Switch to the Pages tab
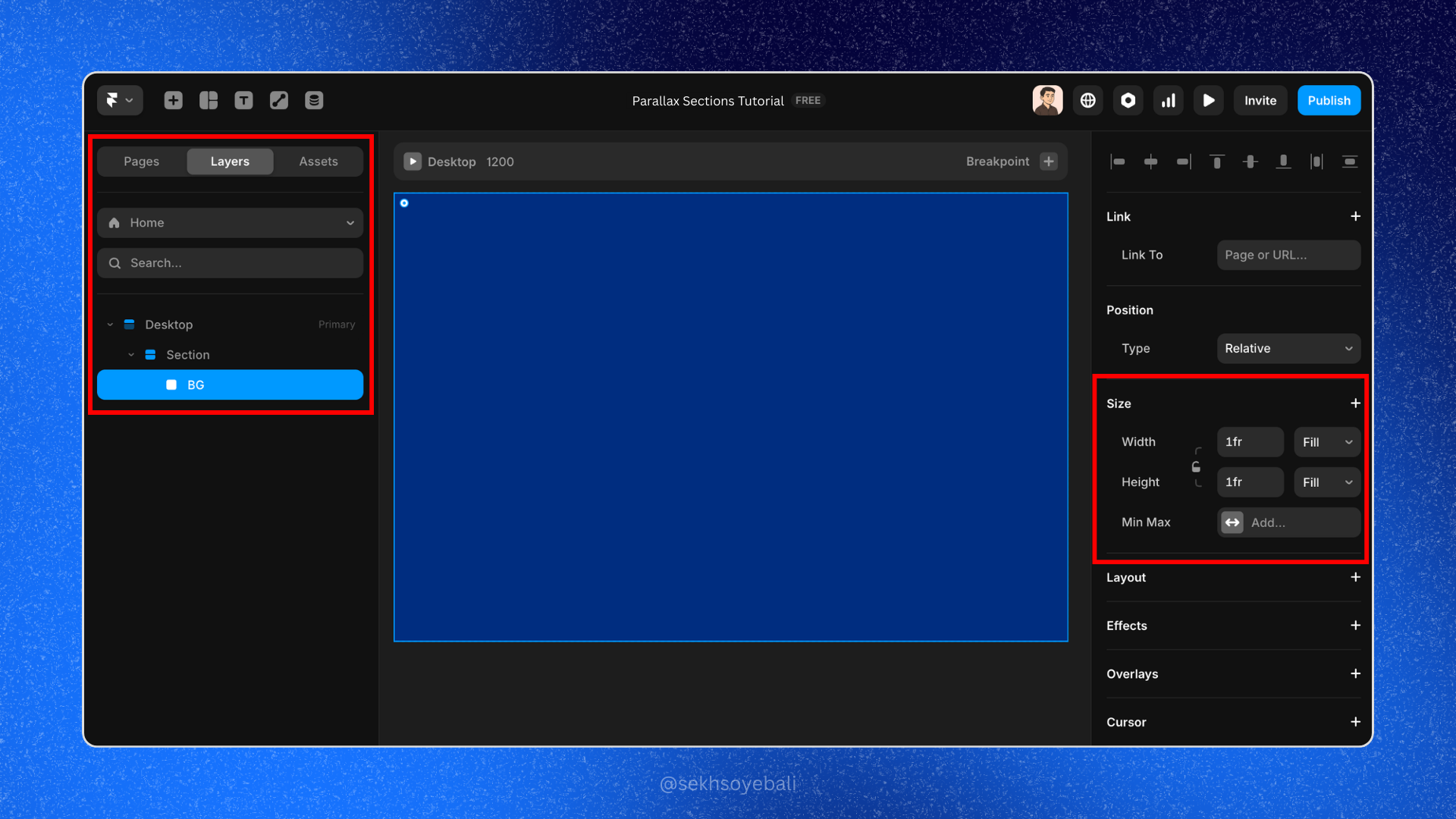1456x819 pixels. point(142,162)
